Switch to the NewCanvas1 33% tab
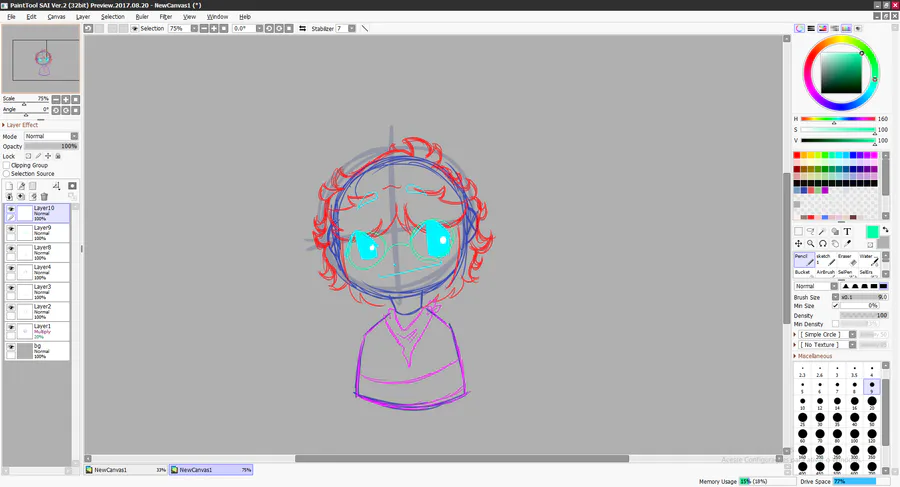This screenshot has width=900, height=487. pos(126,470)
